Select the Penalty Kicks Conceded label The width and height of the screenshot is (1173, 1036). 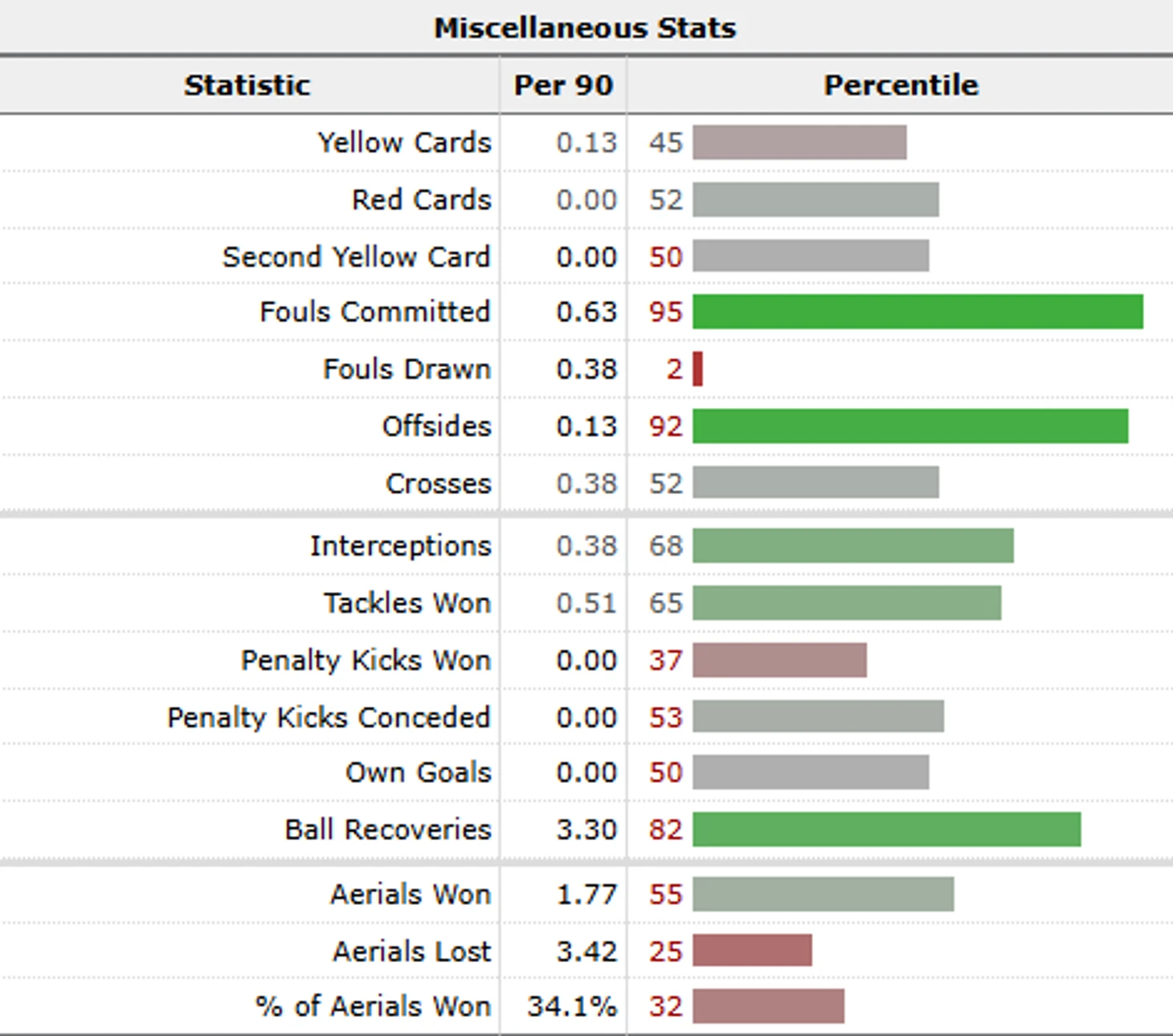[329, 717]
